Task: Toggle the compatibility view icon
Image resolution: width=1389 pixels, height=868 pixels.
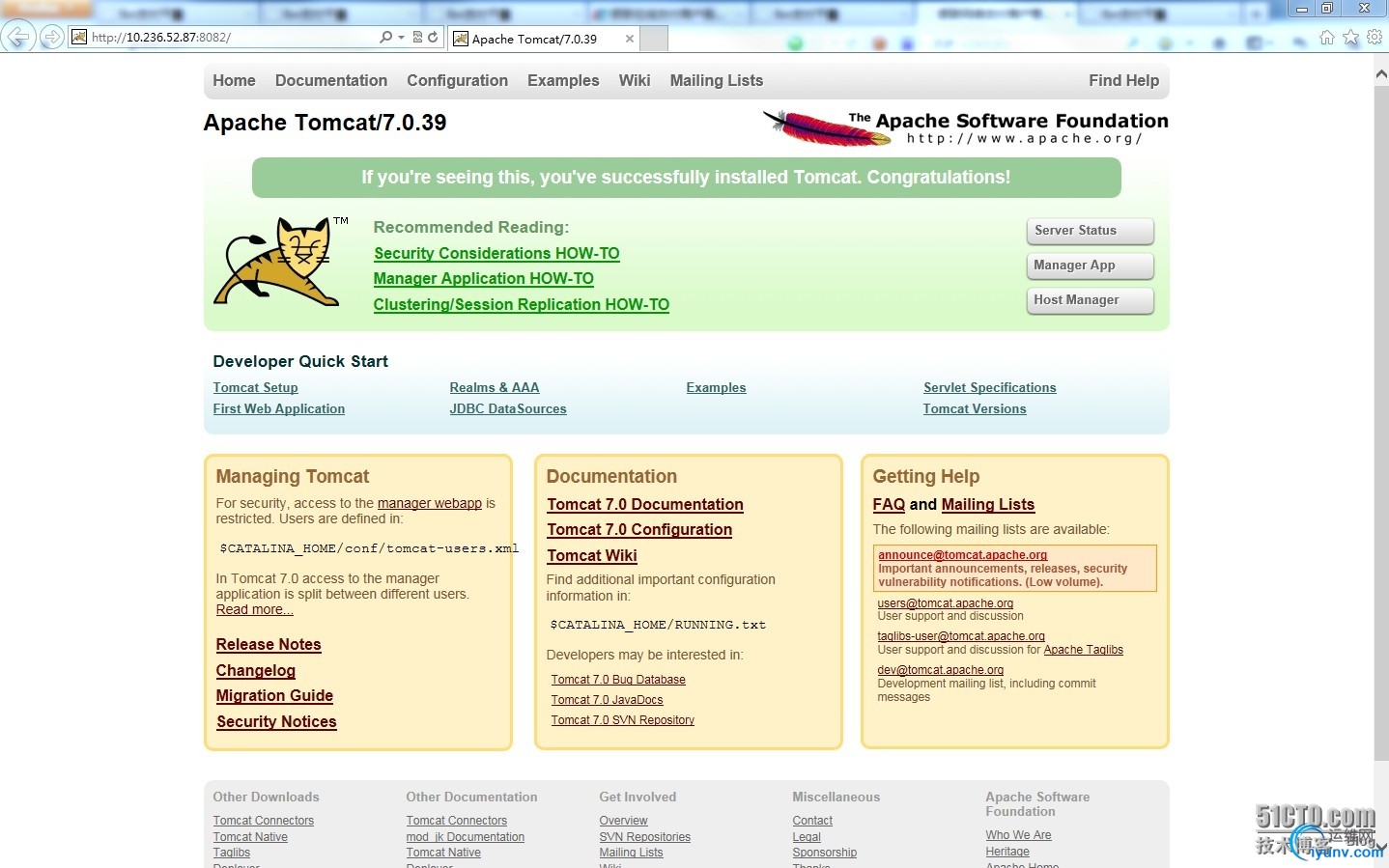Action: [418, 37]
